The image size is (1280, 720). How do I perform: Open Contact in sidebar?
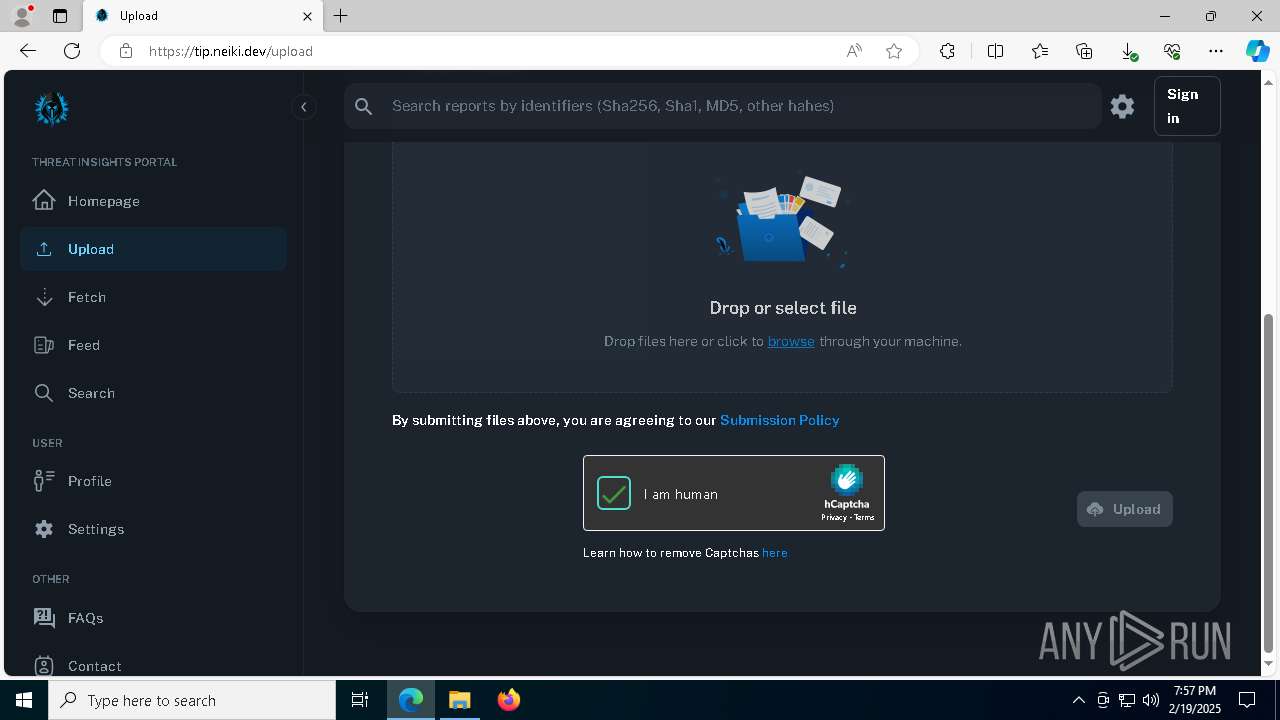click(x=153, y=666)
